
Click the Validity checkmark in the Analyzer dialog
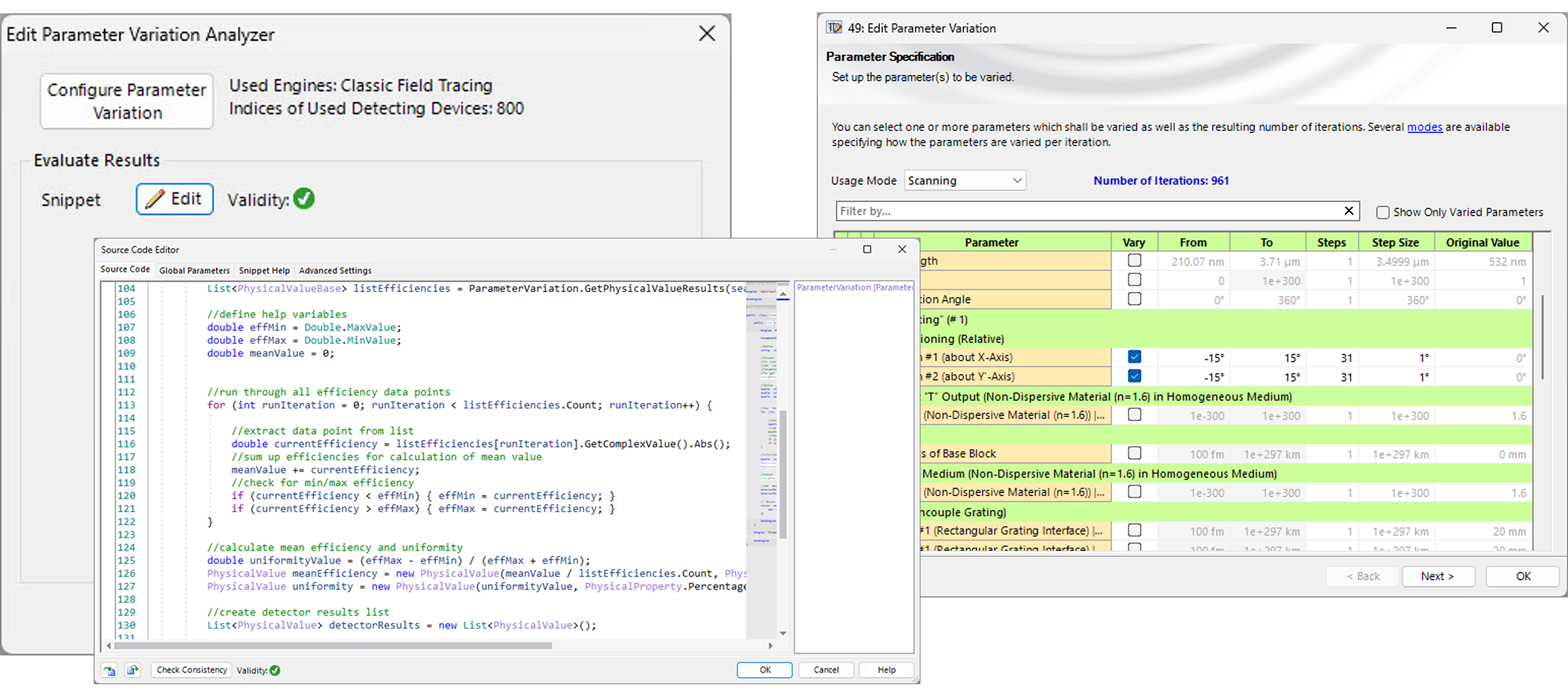[304, 199]
